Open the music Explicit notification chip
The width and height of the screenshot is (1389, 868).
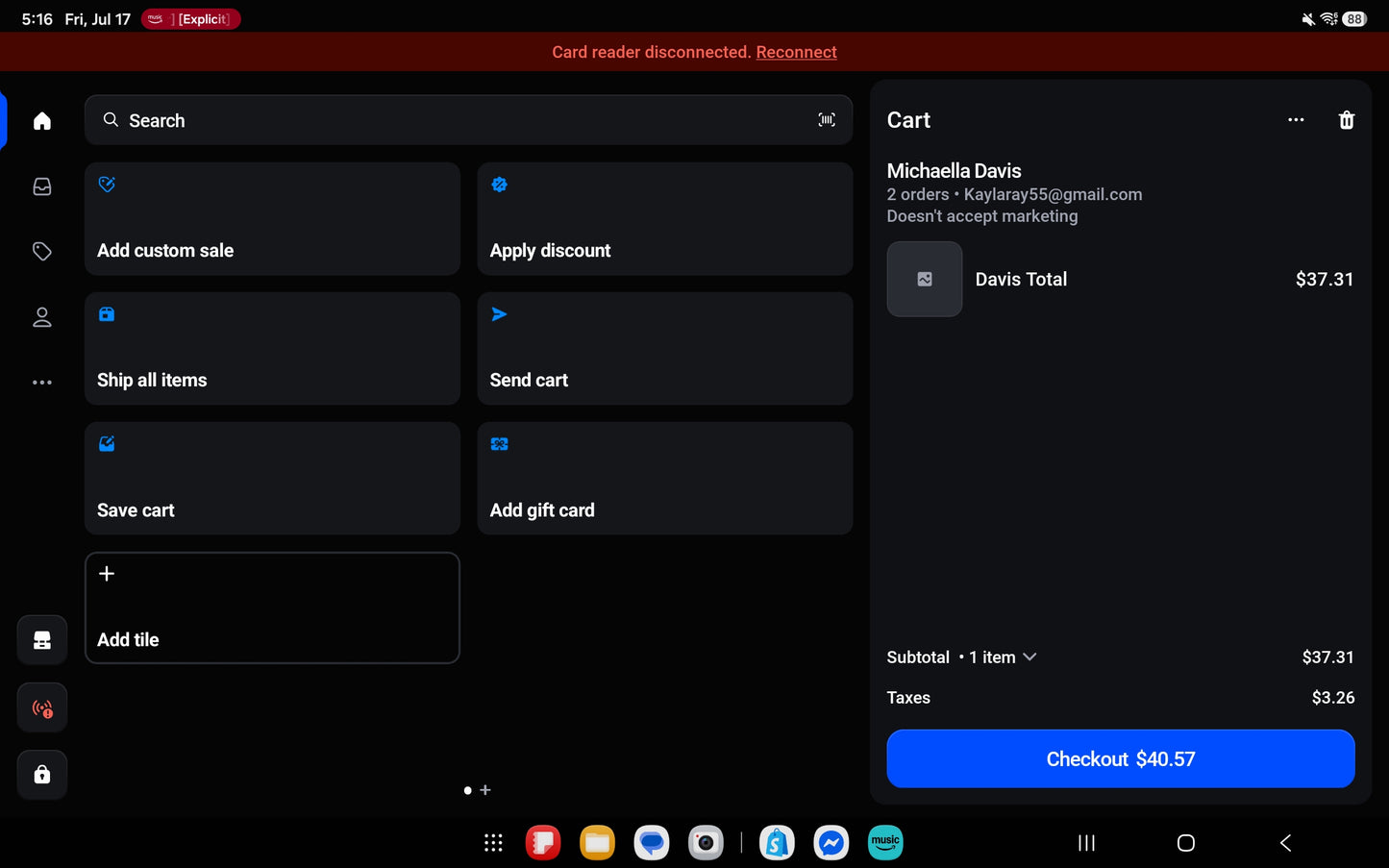(190, 19)
